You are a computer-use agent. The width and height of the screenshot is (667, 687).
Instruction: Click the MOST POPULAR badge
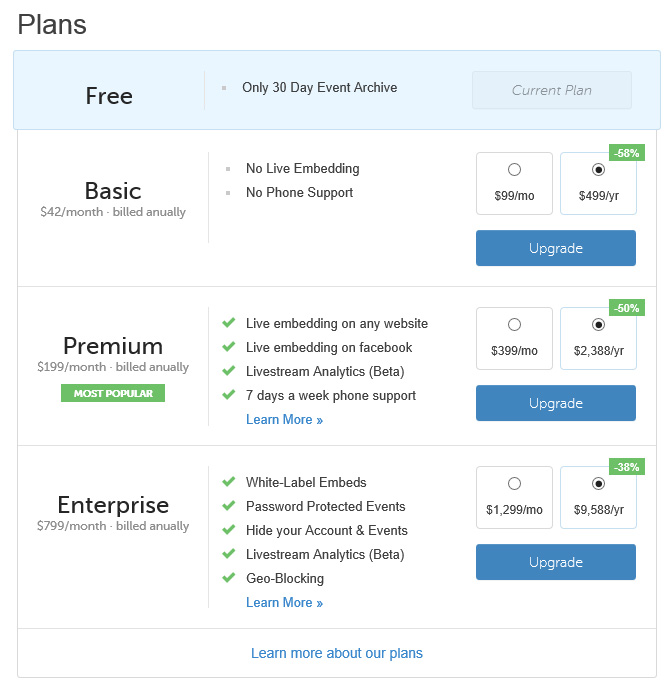113,393
